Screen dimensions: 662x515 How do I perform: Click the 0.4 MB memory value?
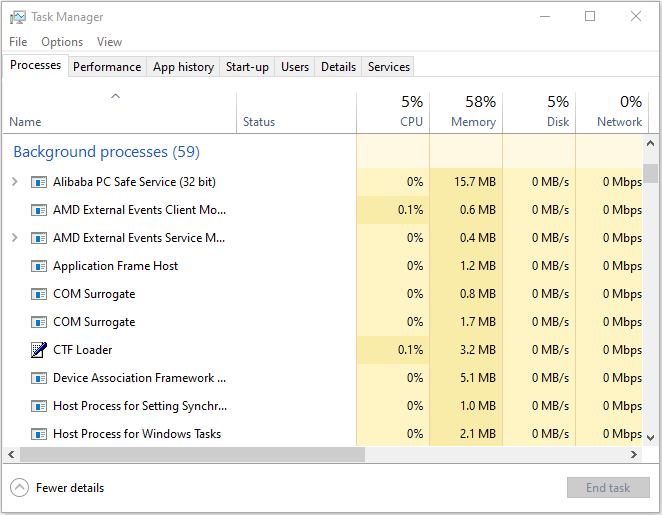478,238
